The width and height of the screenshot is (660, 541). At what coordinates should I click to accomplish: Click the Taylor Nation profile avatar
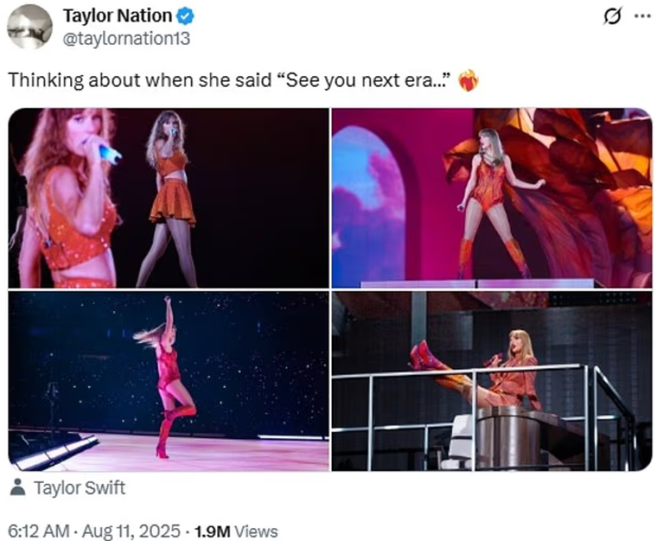[x=30, y=27]
